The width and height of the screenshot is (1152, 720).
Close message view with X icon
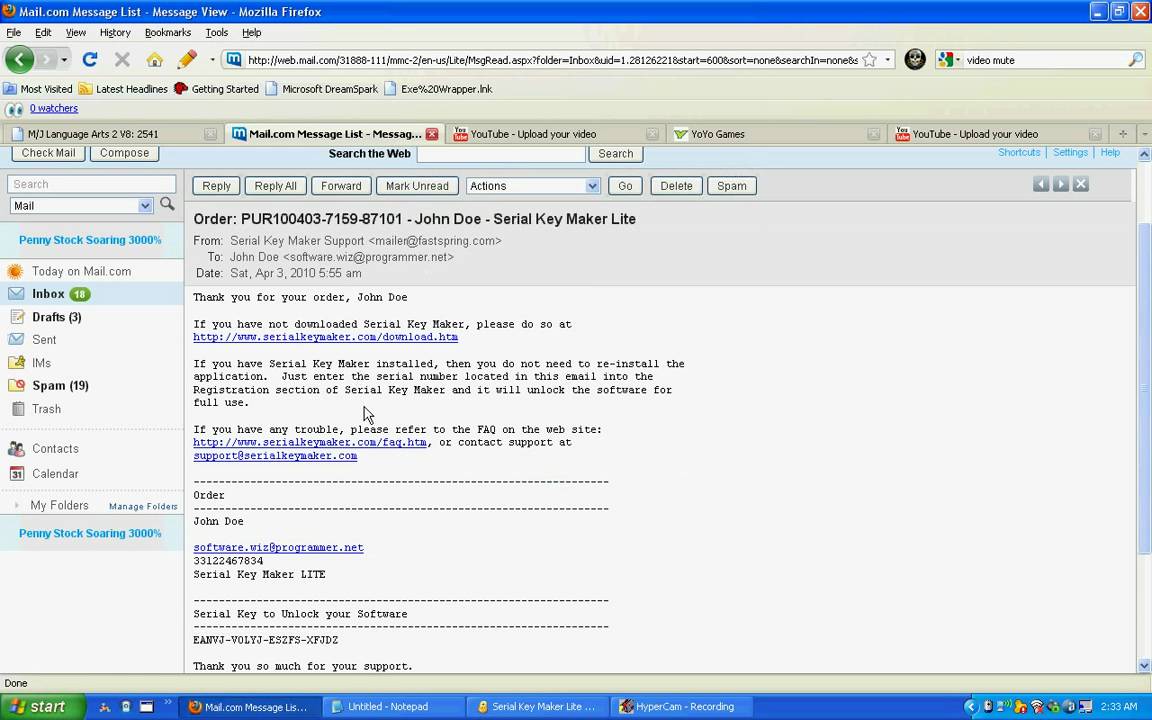(1081, 184)
